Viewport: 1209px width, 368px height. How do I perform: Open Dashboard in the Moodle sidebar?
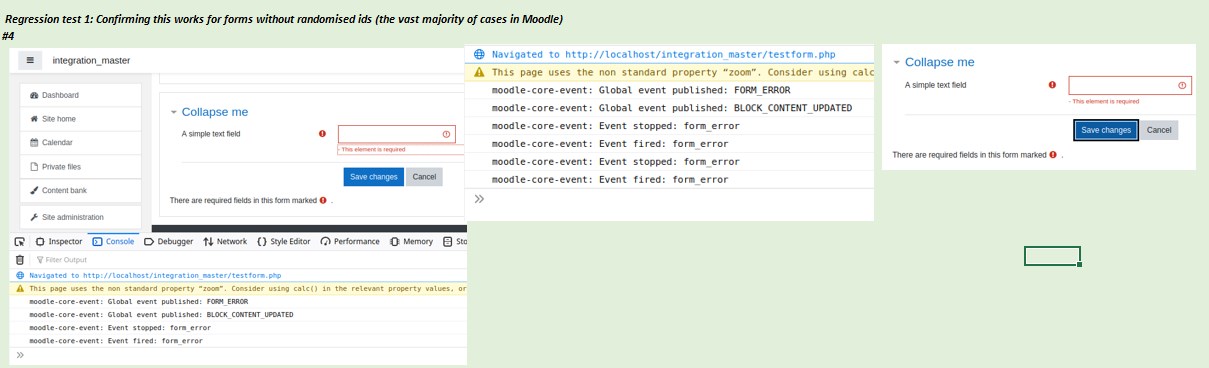coord(80,95)
